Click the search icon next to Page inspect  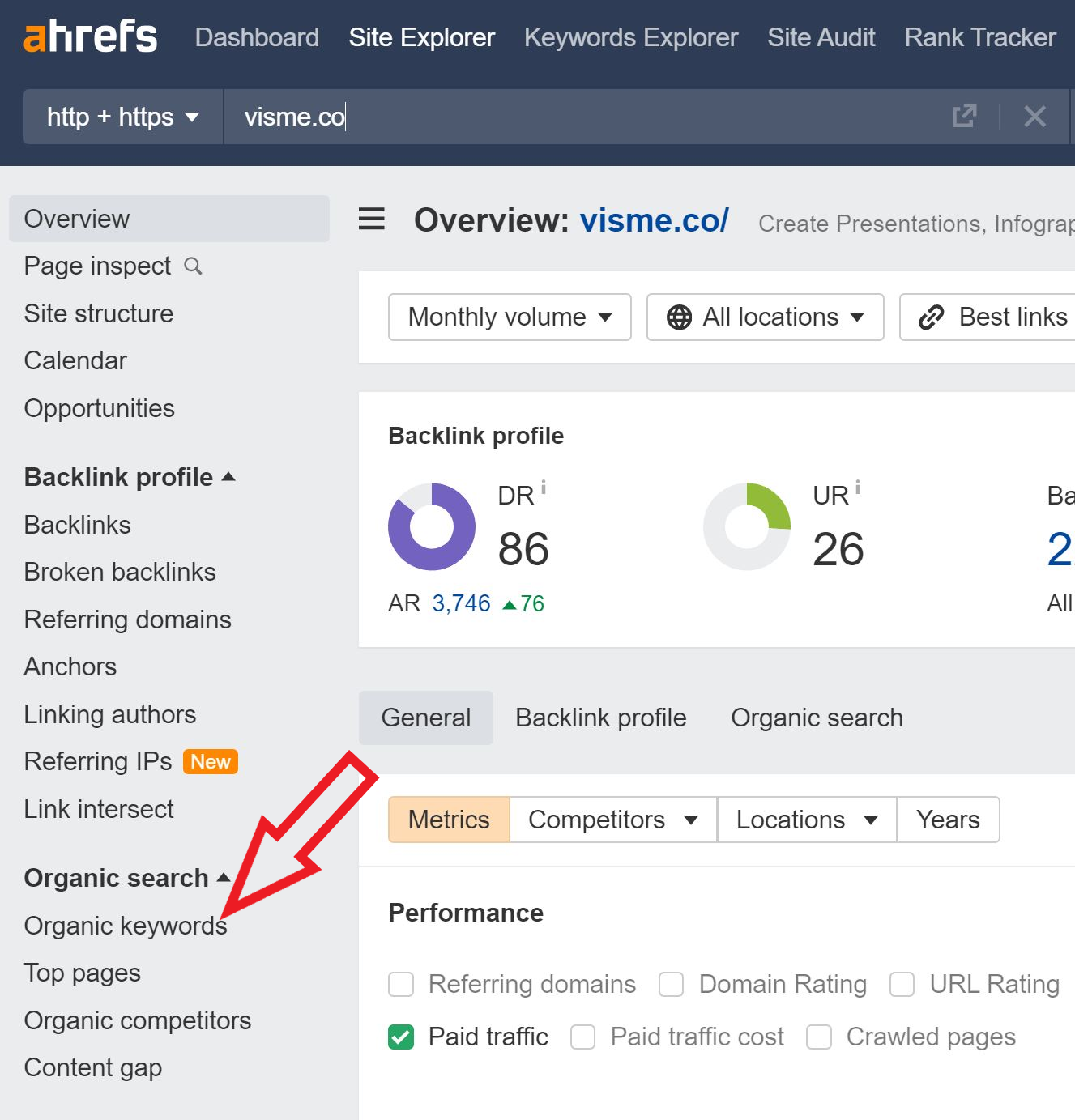[193, 266]
